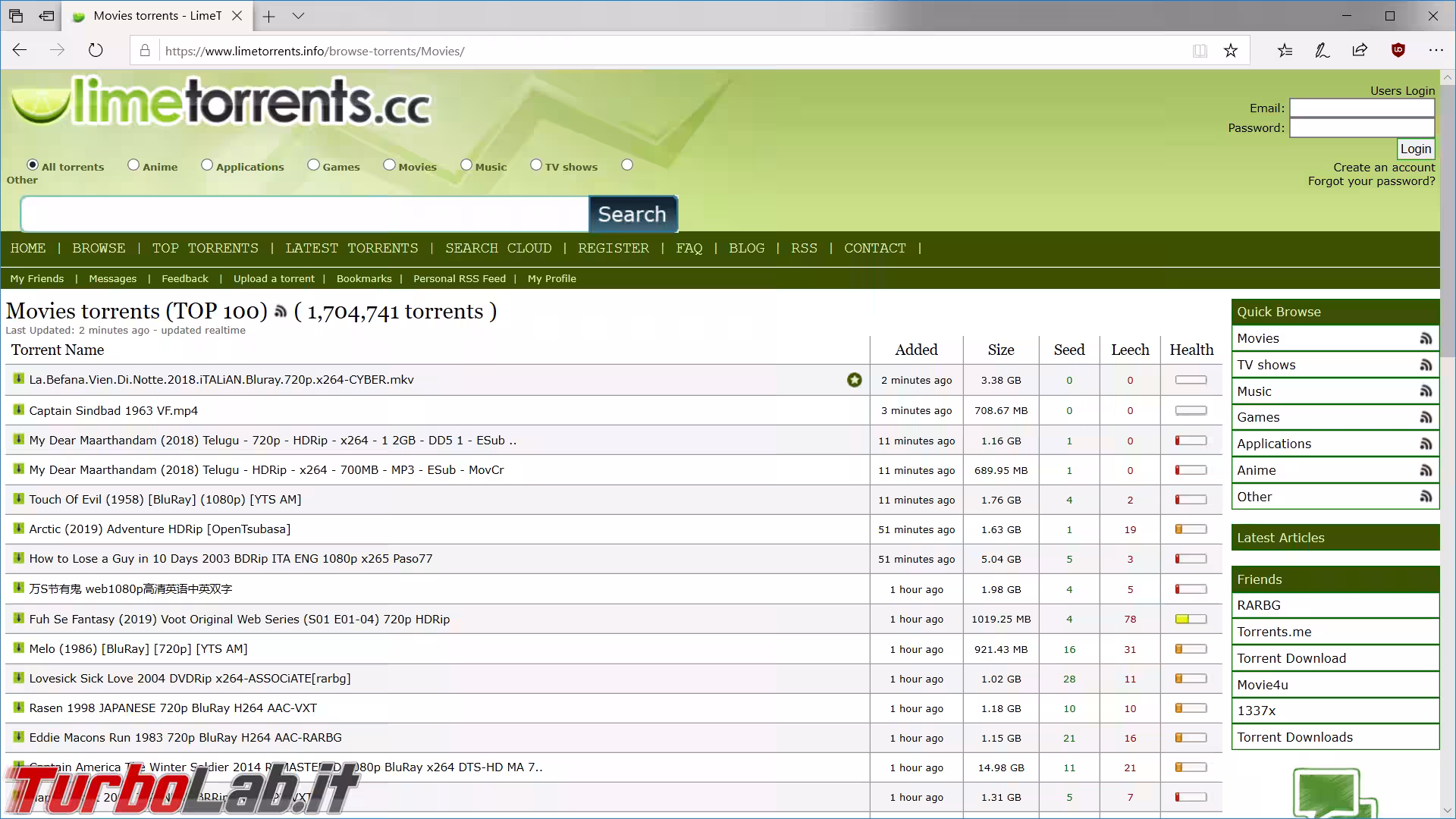The height and width of the screenshot is (819, 1456).
Task: Click the RSS icon in TV shows row
Action: (1426, 366)
